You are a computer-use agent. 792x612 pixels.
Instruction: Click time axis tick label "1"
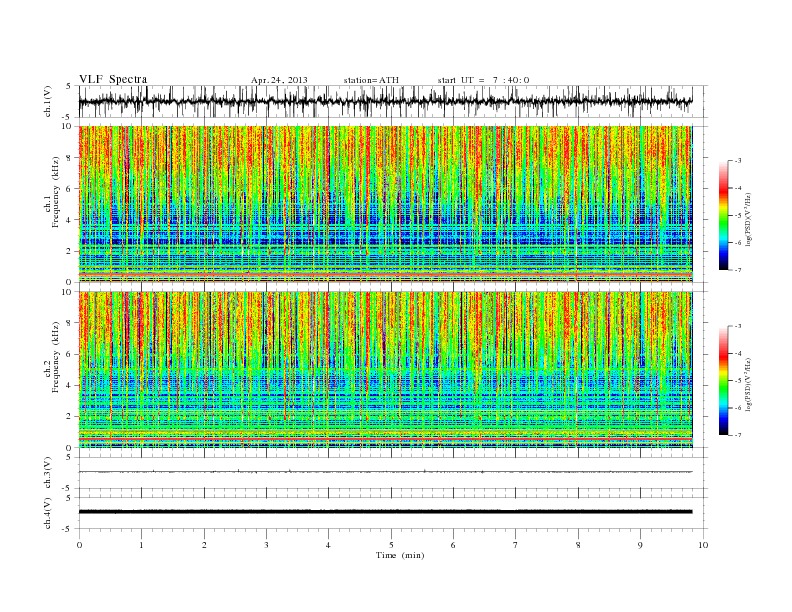tap(142, 545)
